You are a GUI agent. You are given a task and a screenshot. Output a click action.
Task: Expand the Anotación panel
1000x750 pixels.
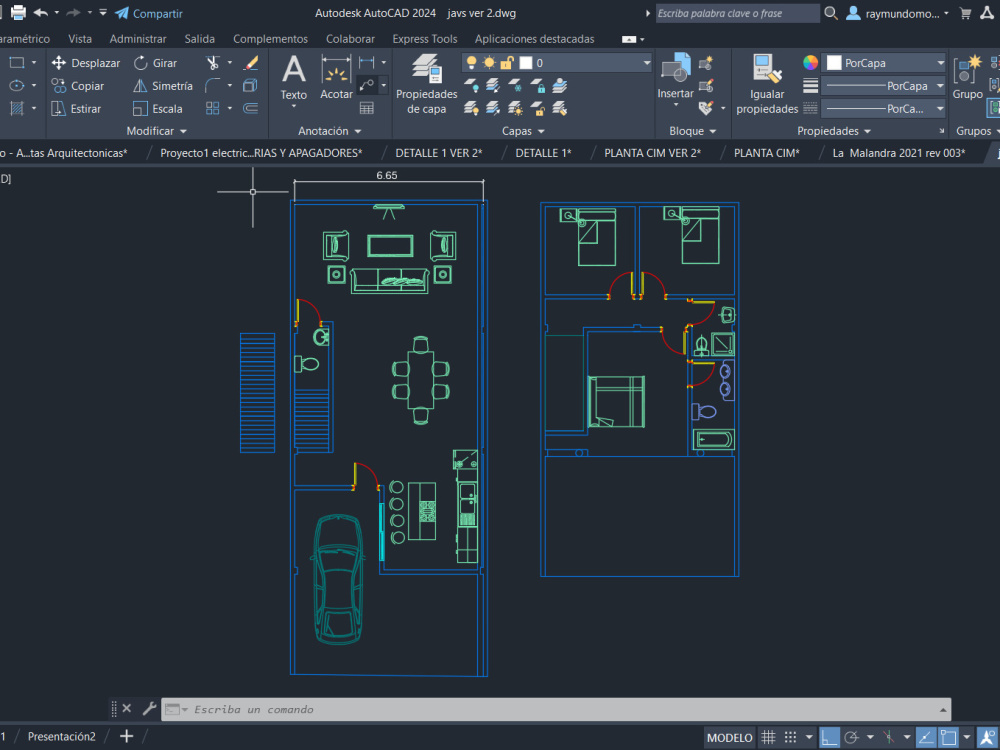pos(330,131)
